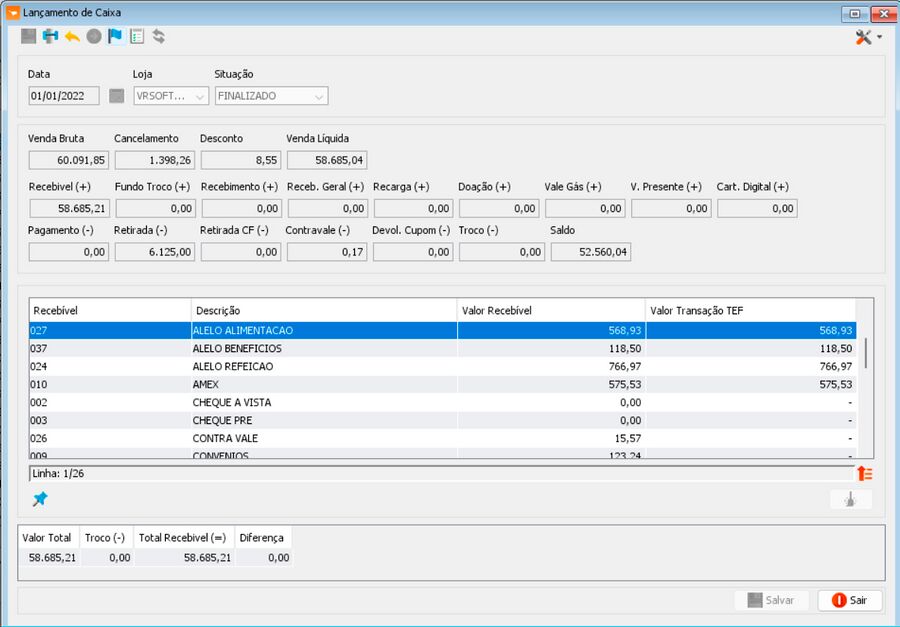Click the yellow undo arrow icon

pyautogui.click(x=72, y=37)
